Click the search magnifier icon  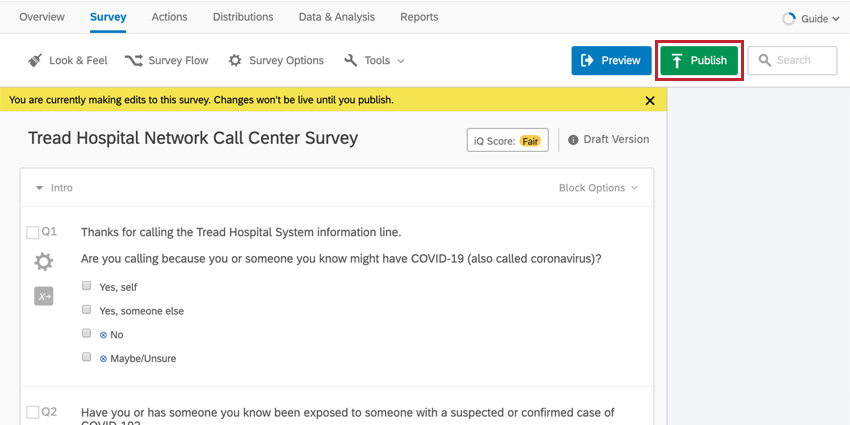(765, 60)
